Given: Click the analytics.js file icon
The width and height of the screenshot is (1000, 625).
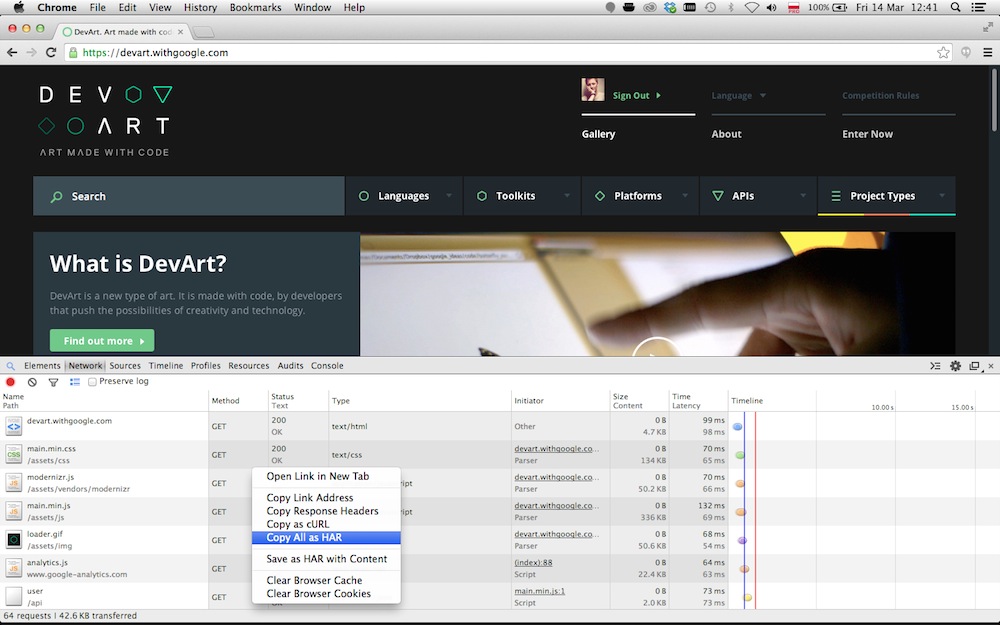Looking at the screenshot, I should [x=13, y=568].
